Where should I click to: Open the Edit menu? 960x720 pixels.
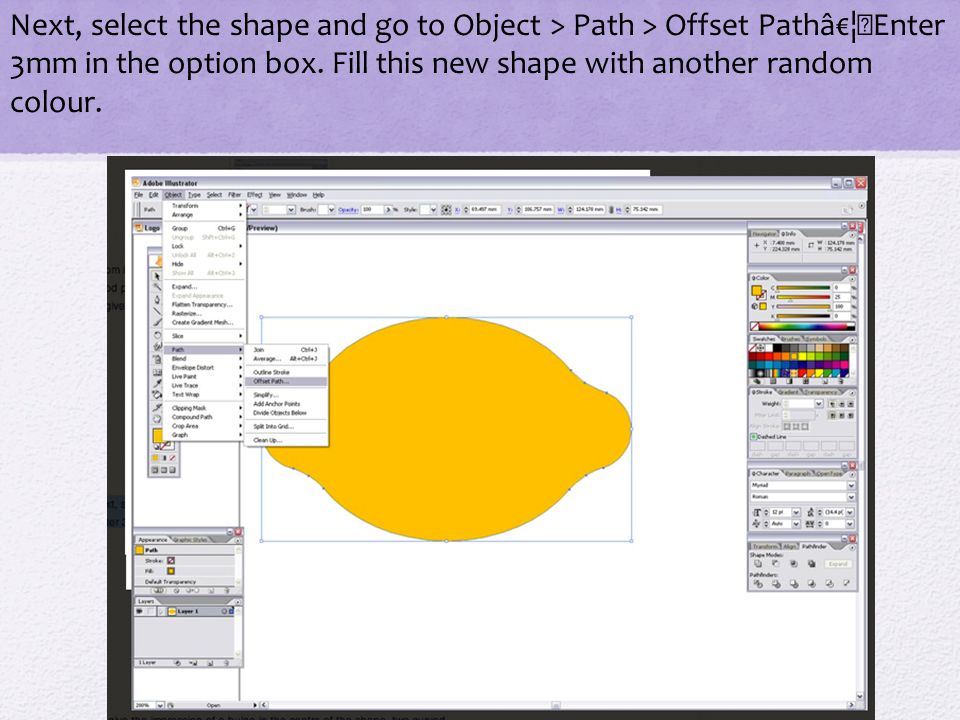pos(153,195)
